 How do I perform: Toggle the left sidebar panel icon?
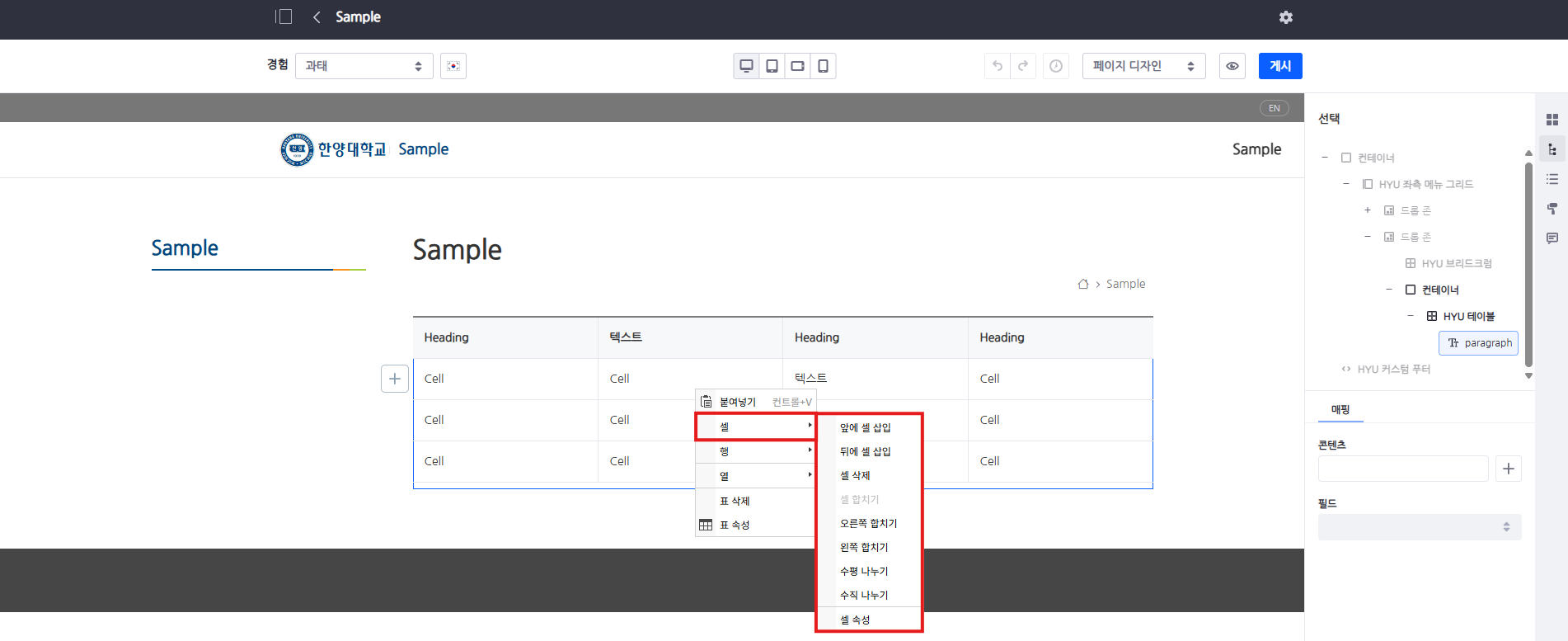click(284, 16)
